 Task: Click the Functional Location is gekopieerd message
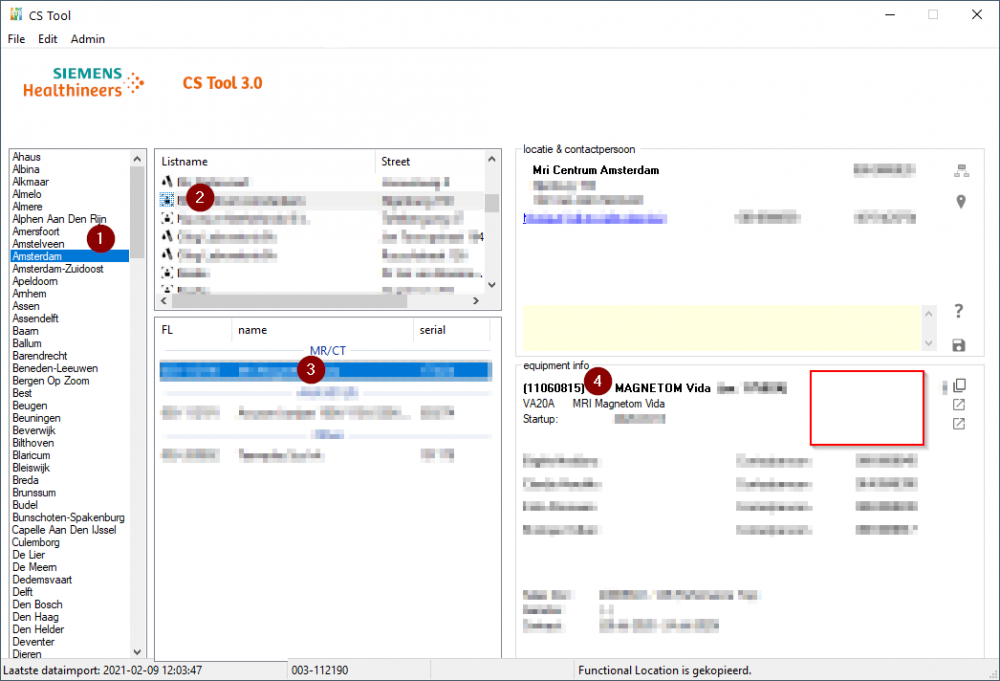(x=665, y=670)
